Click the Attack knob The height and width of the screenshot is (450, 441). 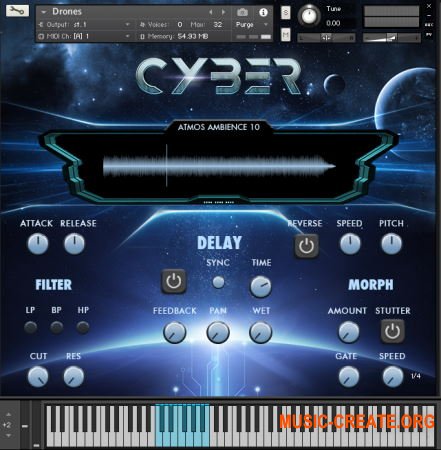(38, 244)
